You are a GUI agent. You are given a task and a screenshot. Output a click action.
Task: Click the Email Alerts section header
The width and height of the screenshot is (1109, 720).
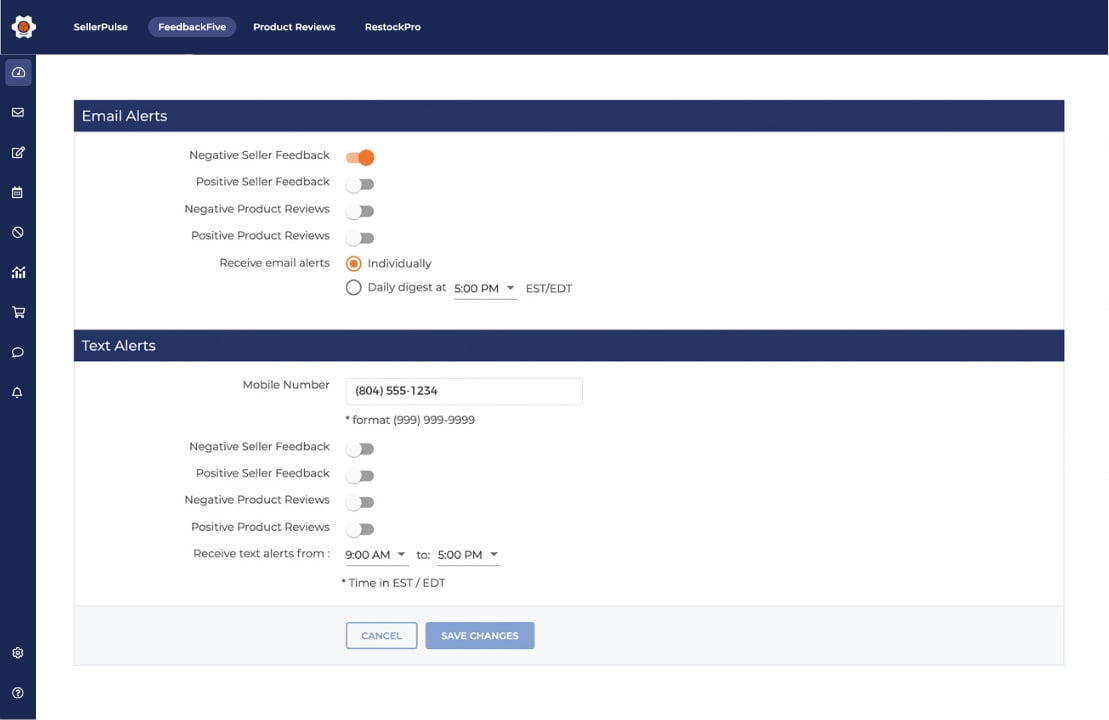click(569, 116)
